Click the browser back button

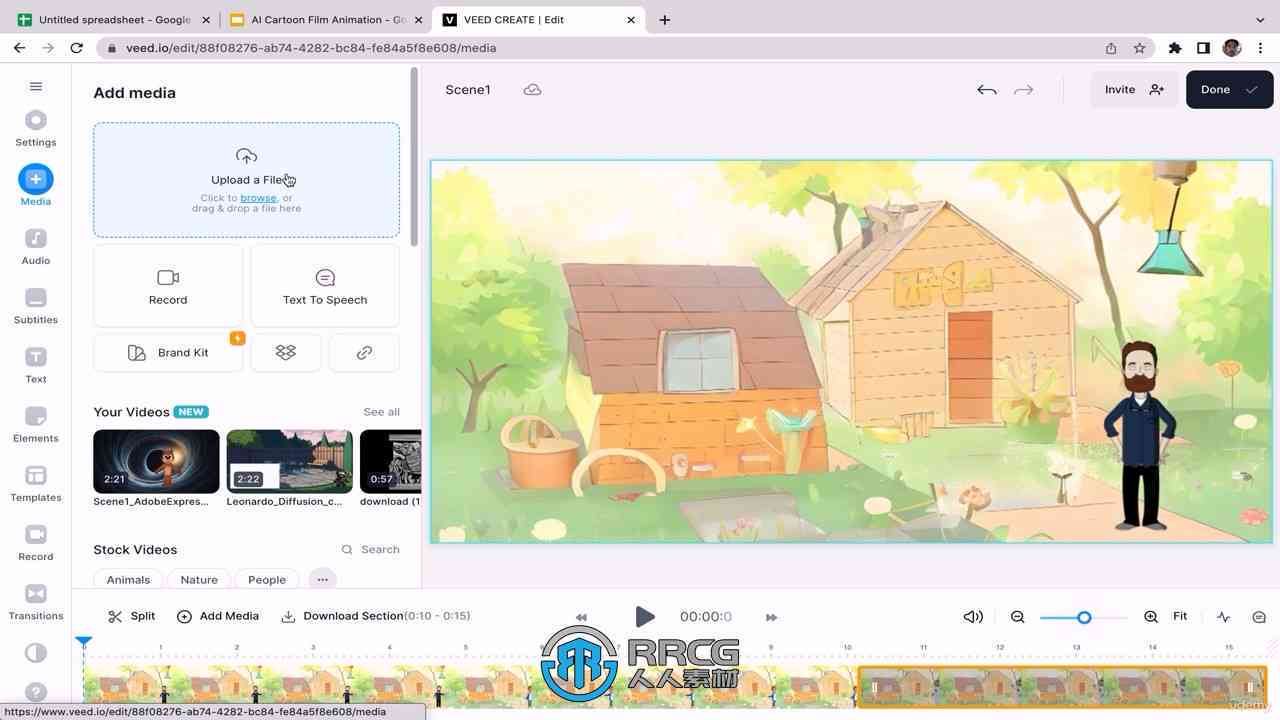tap(19, 47)
